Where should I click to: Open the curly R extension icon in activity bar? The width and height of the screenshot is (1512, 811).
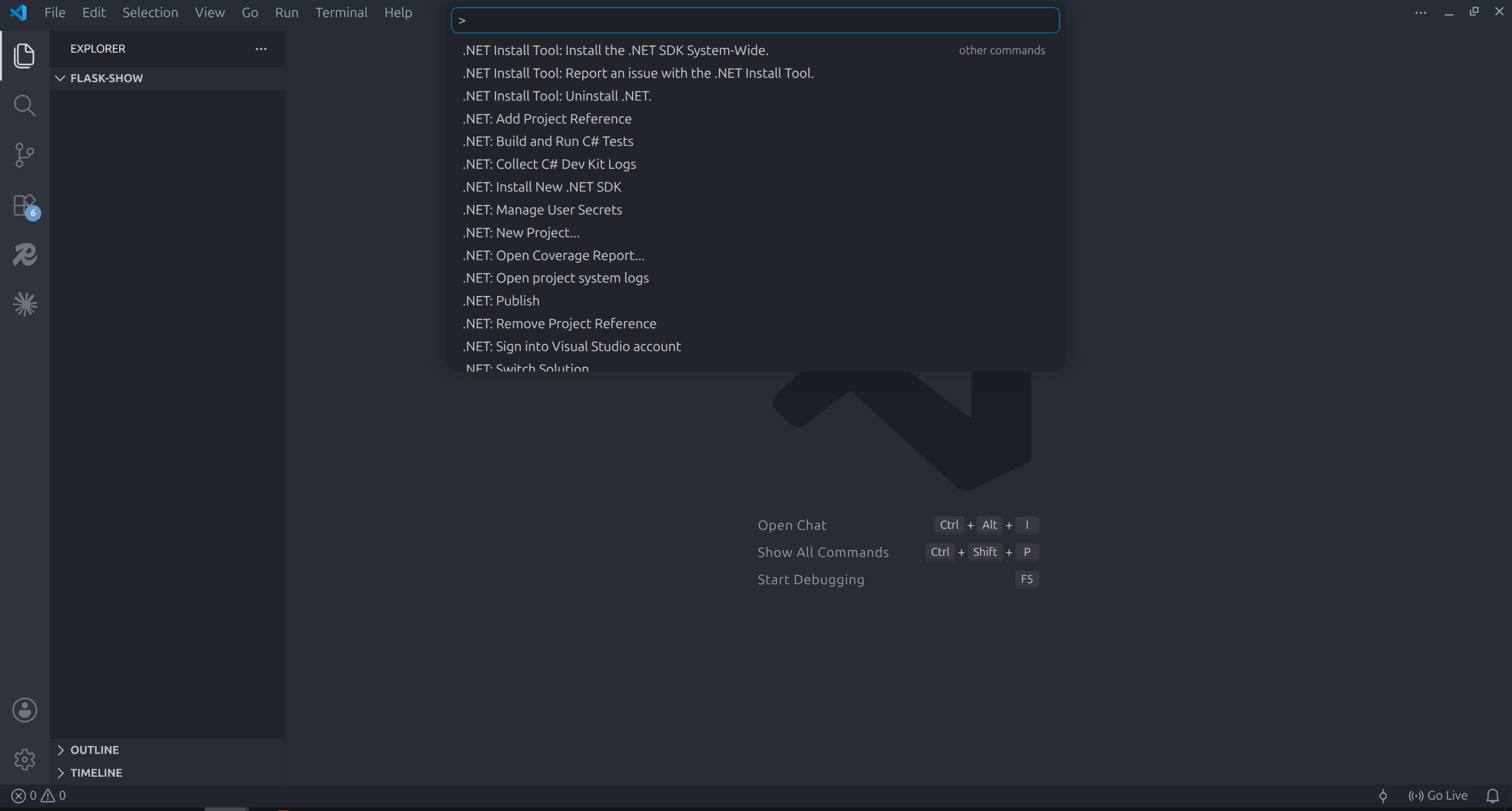tap(24, 255)
